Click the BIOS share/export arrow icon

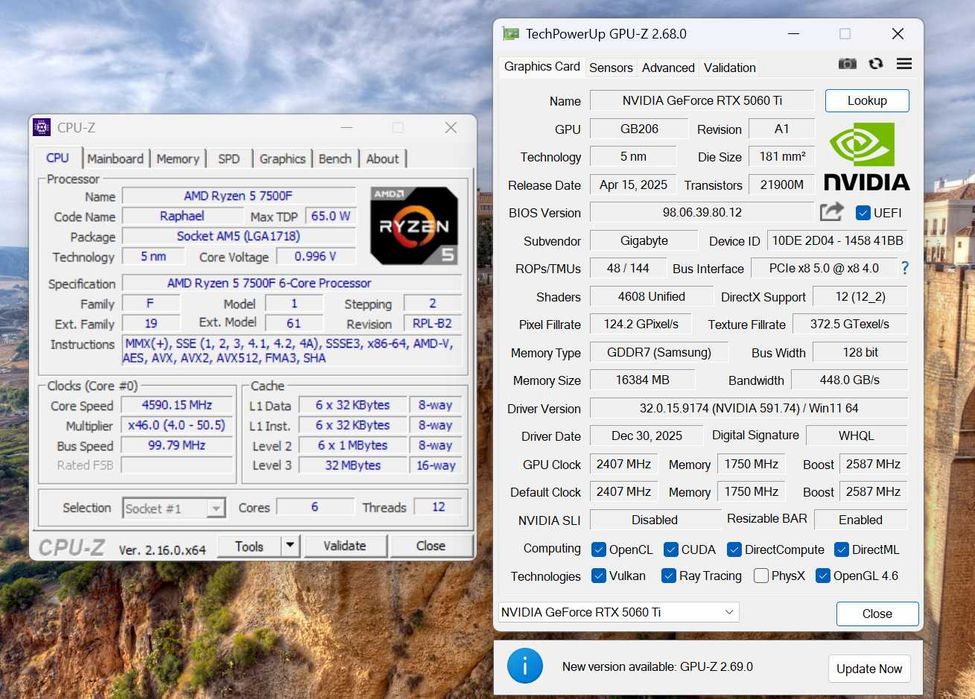click(x=831, y=212)
